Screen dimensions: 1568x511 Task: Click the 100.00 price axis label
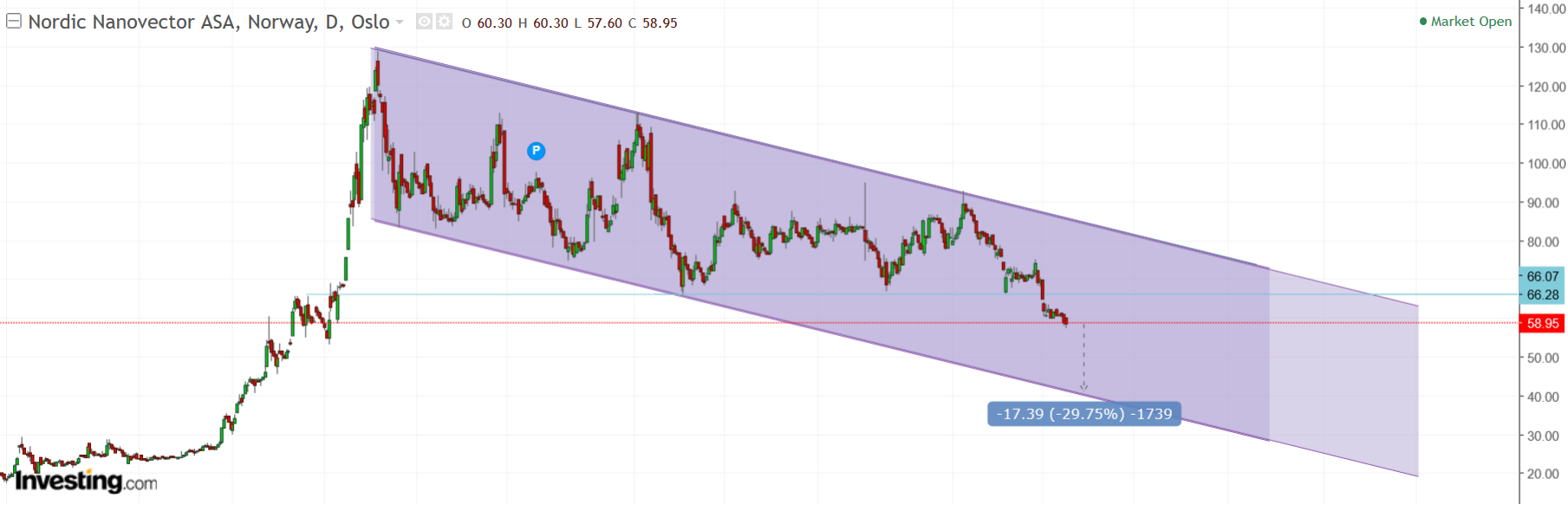coord(1546,164)
